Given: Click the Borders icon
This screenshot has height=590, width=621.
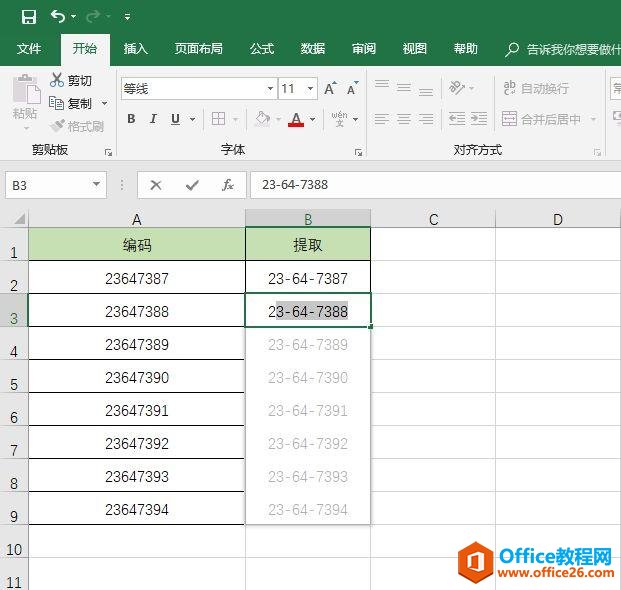Looking at the screenshot, I should 219,119.
